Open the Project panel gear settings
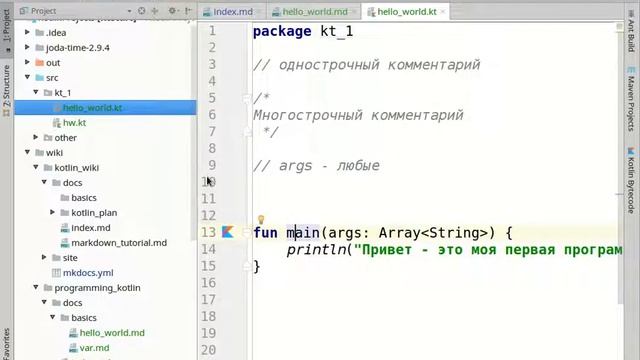Image resolution: width=640 pixels, height=360 pixels. 172,11
